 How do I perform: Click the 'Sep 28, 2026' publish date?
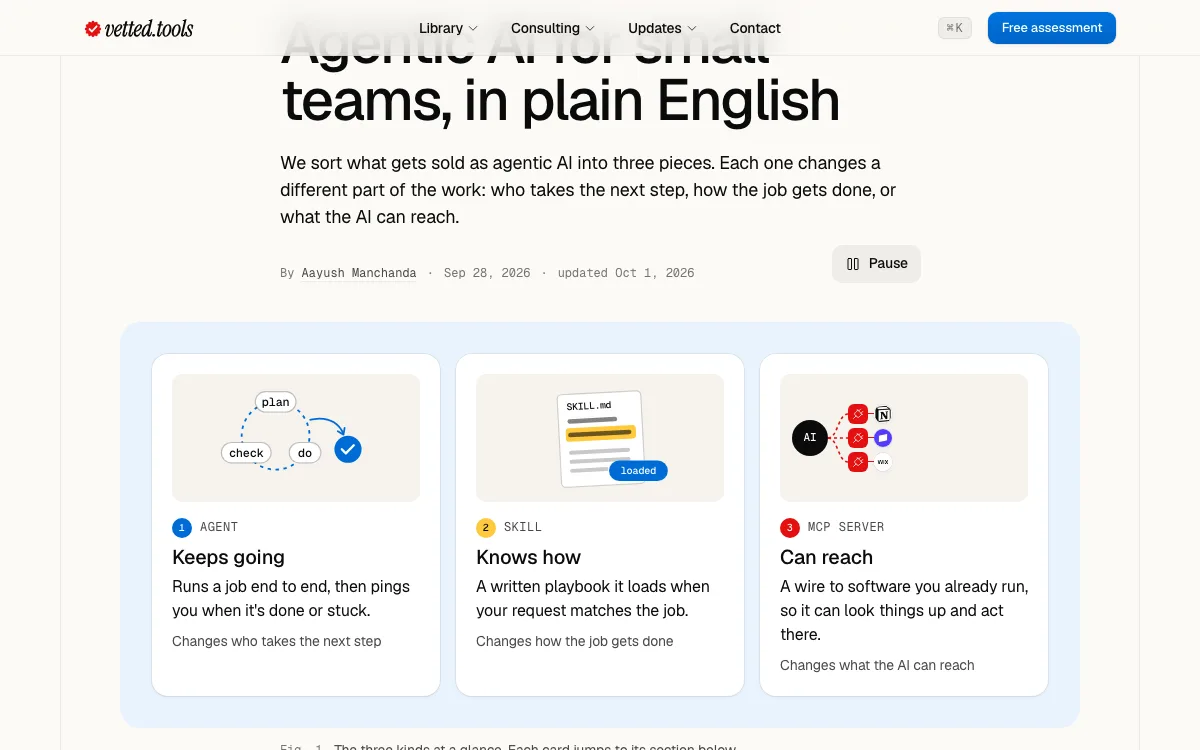pyautogui.click(x=487, y=273)
